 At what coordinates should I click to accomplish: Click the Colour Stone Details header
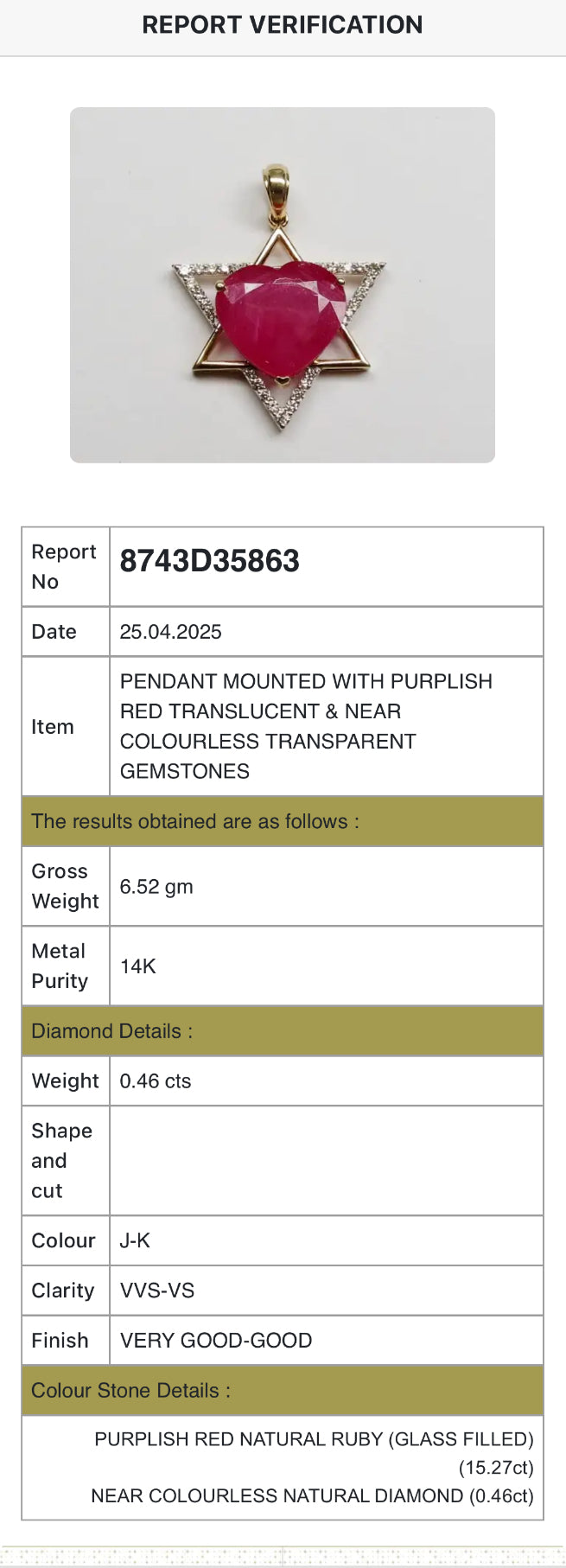(130, 1391)
